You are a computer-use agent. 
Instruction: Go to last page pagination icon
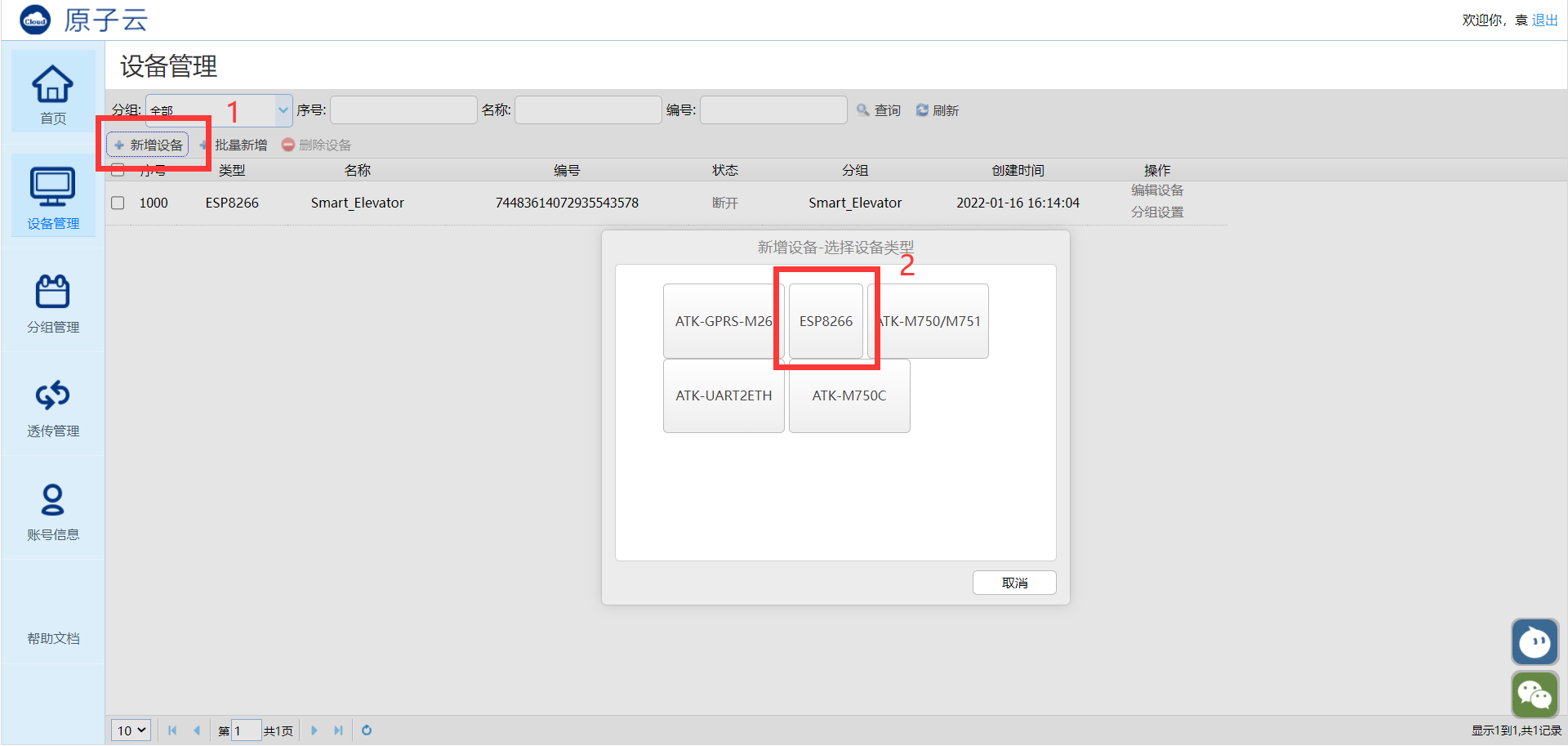338,730
